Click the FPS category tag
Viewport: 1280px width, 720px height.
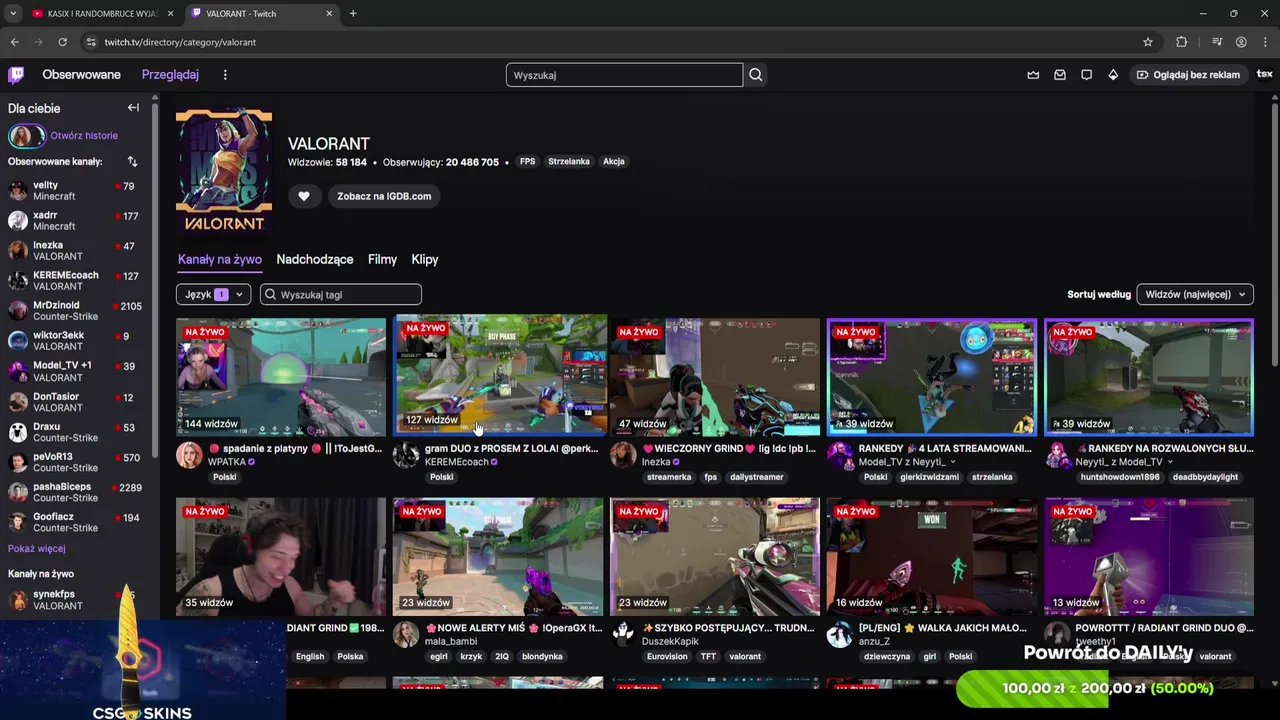[x=527, y=162]
